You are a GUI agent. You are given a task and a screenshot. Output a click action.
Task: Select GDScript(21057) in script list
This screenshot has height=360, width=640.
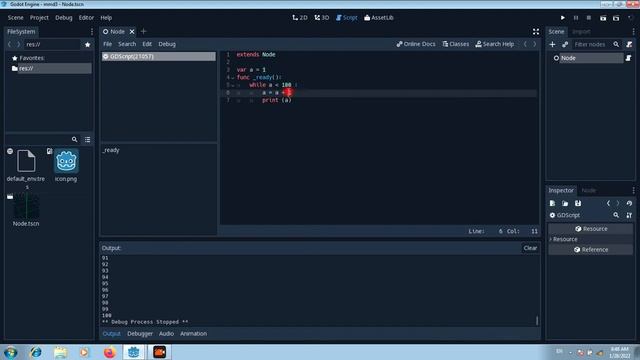(x=159, y=56)
